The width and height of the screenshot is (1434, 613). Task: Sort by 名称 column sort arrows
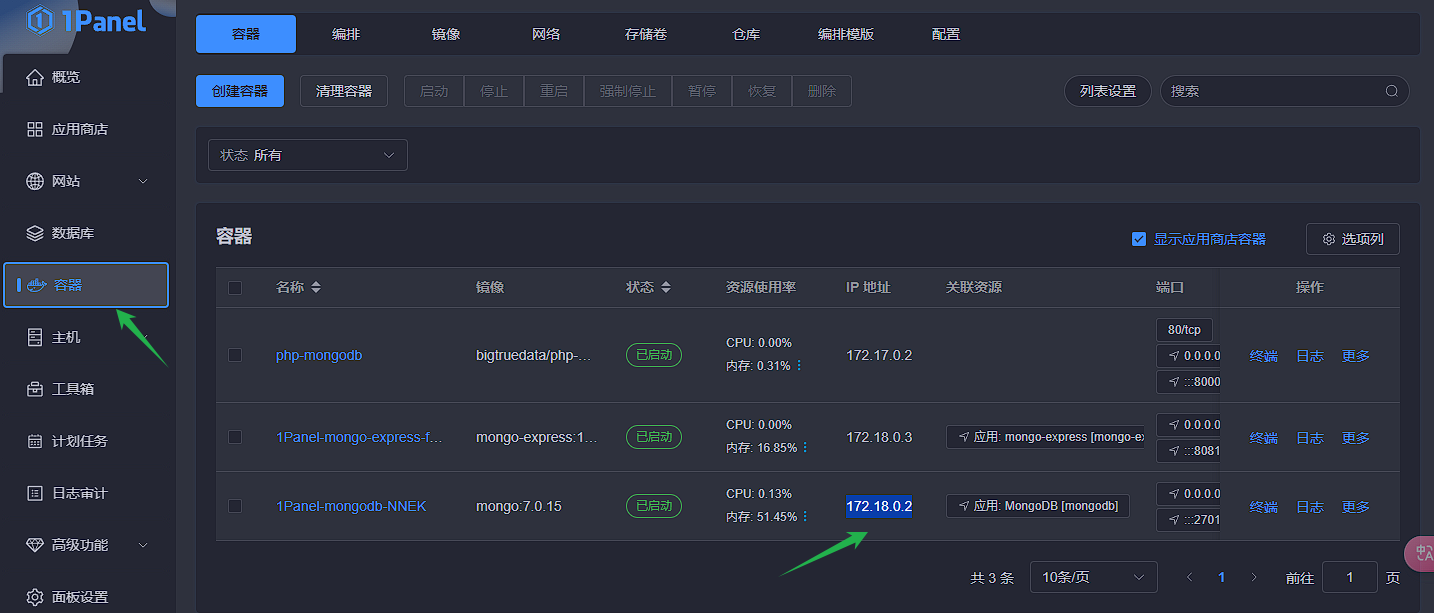click(316, 288)
